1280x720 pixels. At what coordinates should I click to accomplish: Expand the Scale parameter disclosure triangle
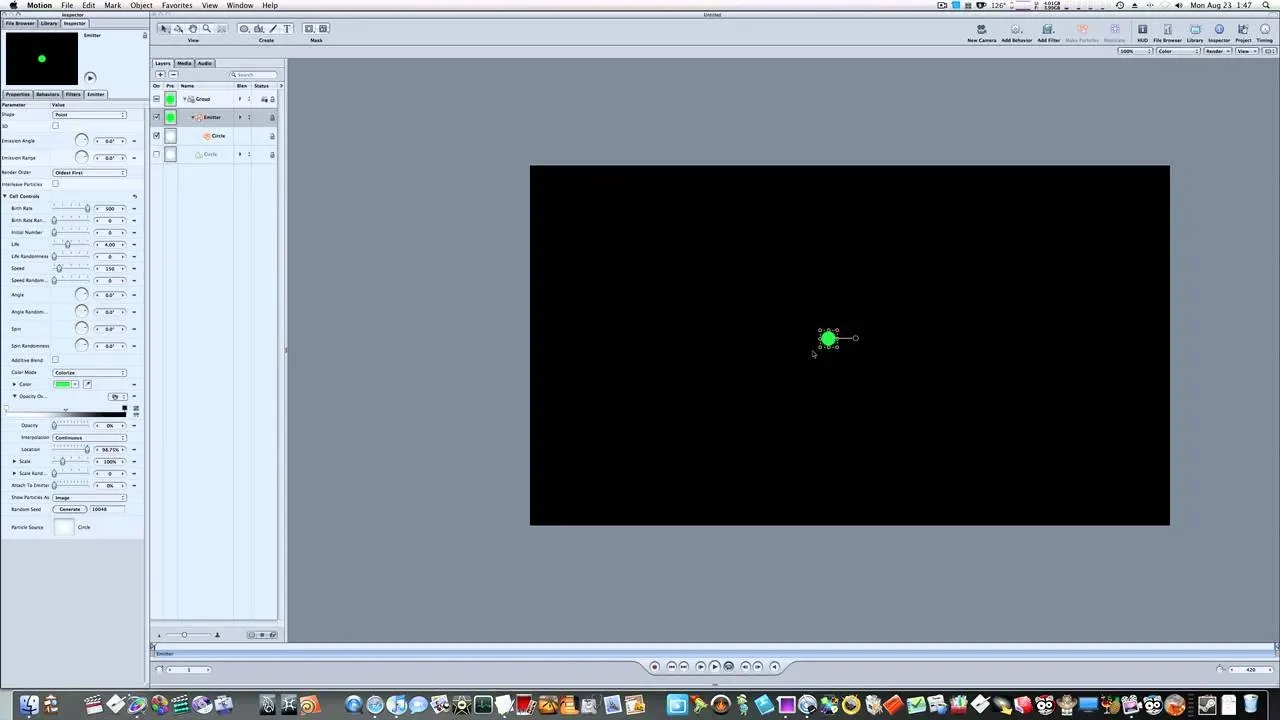pyautogui.click(x=14, y=461)
